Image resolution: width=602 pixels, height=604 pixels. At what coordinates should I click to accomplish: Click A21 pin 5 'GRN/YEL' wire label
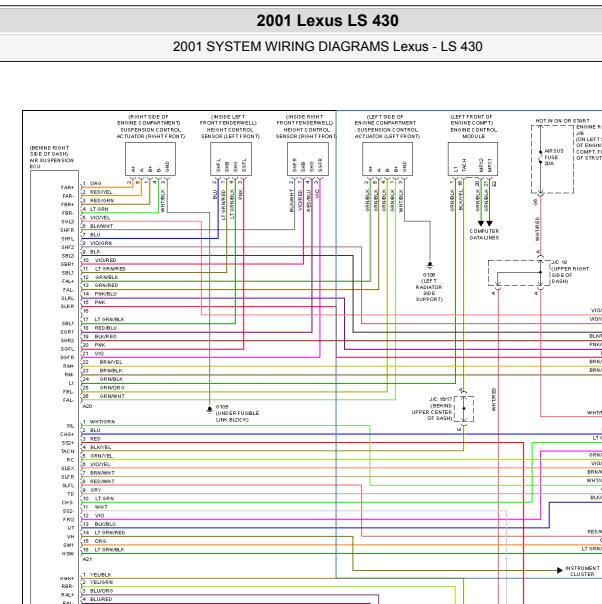tap(101, 456)
